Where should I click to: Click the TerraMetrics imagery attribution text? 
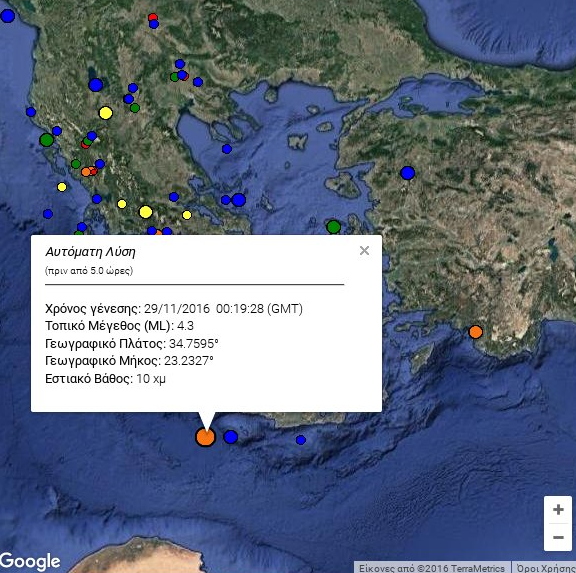(x=432, y=568)
